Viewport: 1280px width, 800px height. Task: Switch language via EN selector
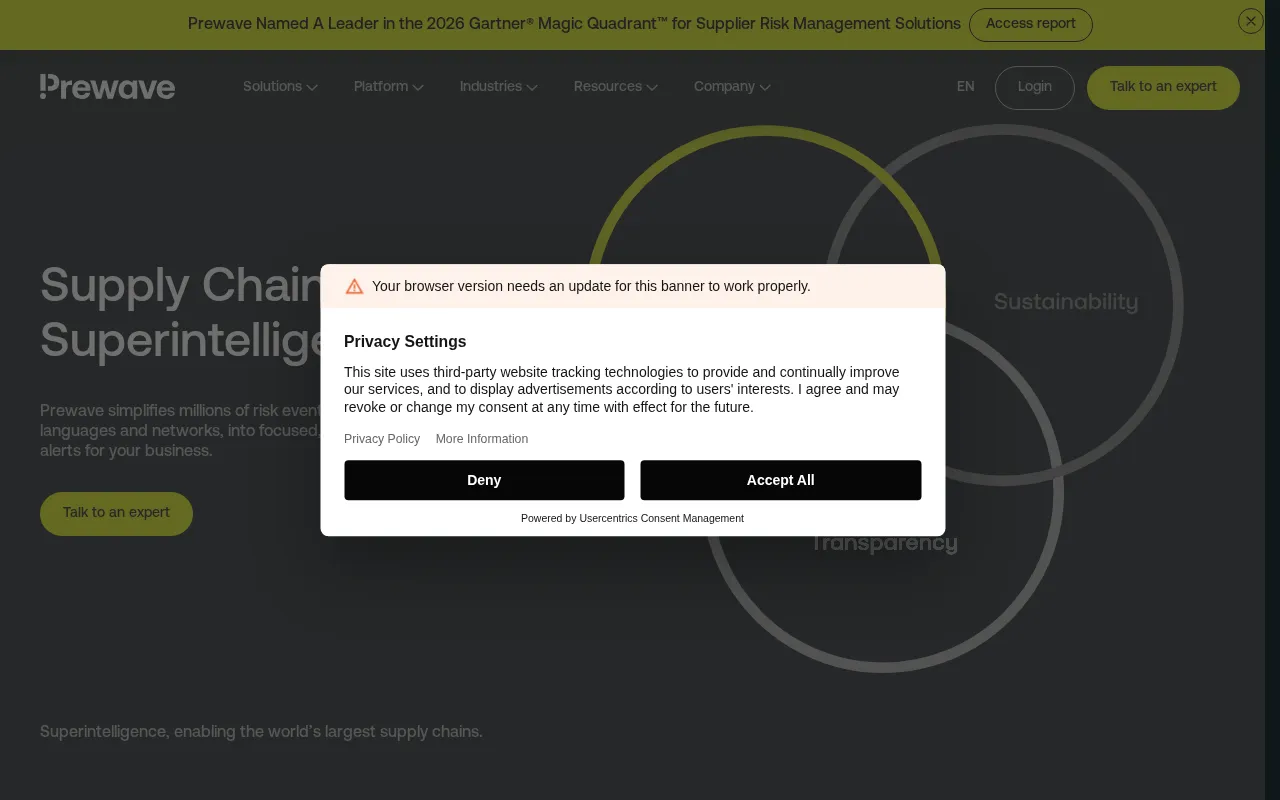[x=965, y=87]
